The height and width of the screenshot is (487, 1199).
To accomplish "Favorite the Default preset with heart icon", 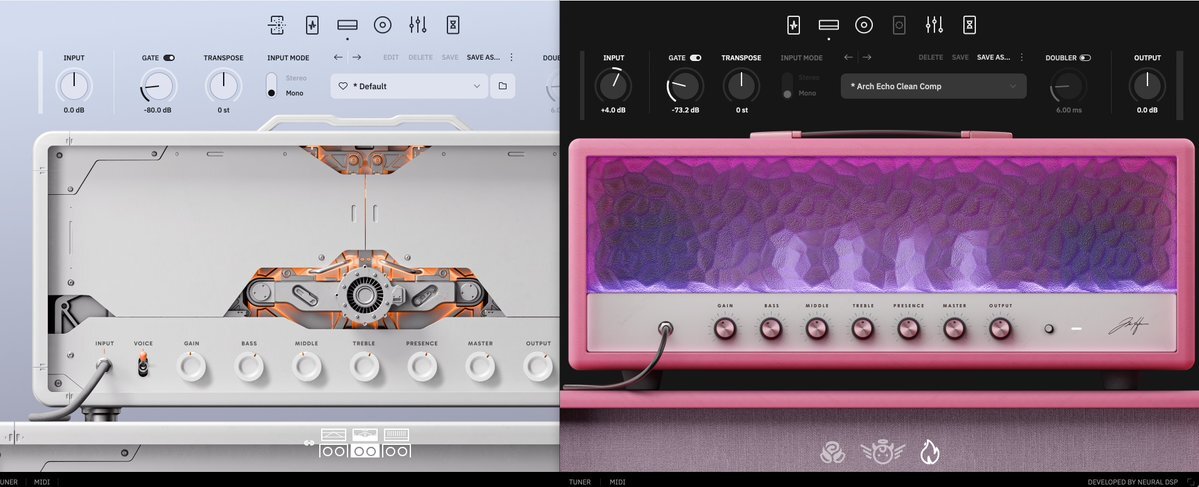I will click(x=343, y=86).
